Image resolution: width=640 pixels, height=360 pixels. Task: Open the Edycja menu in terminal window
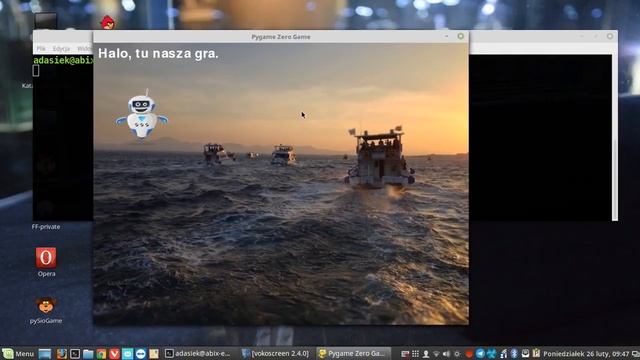(x=61, y=49)
